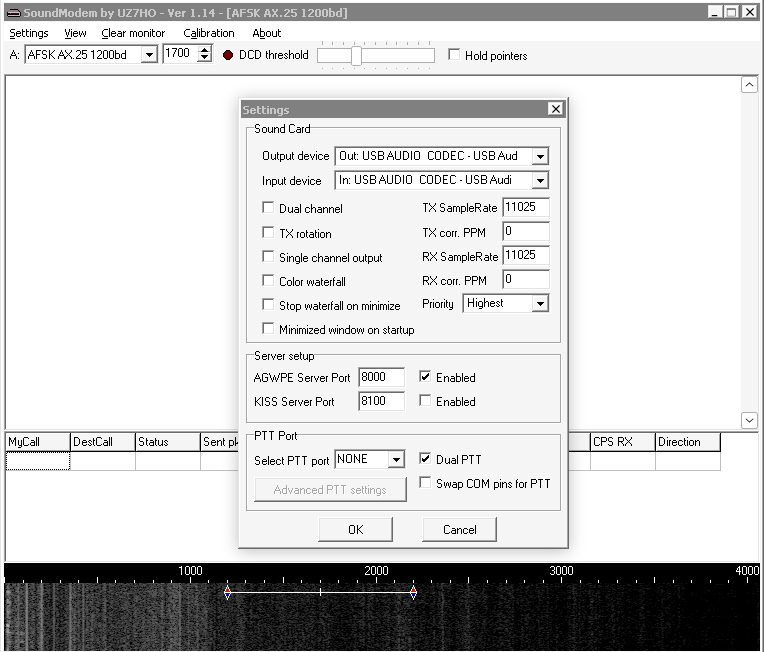The height and width of the screenshot is (652, 764).
Task: Click the Advanced PTT settings button
Action: (330, 490)
